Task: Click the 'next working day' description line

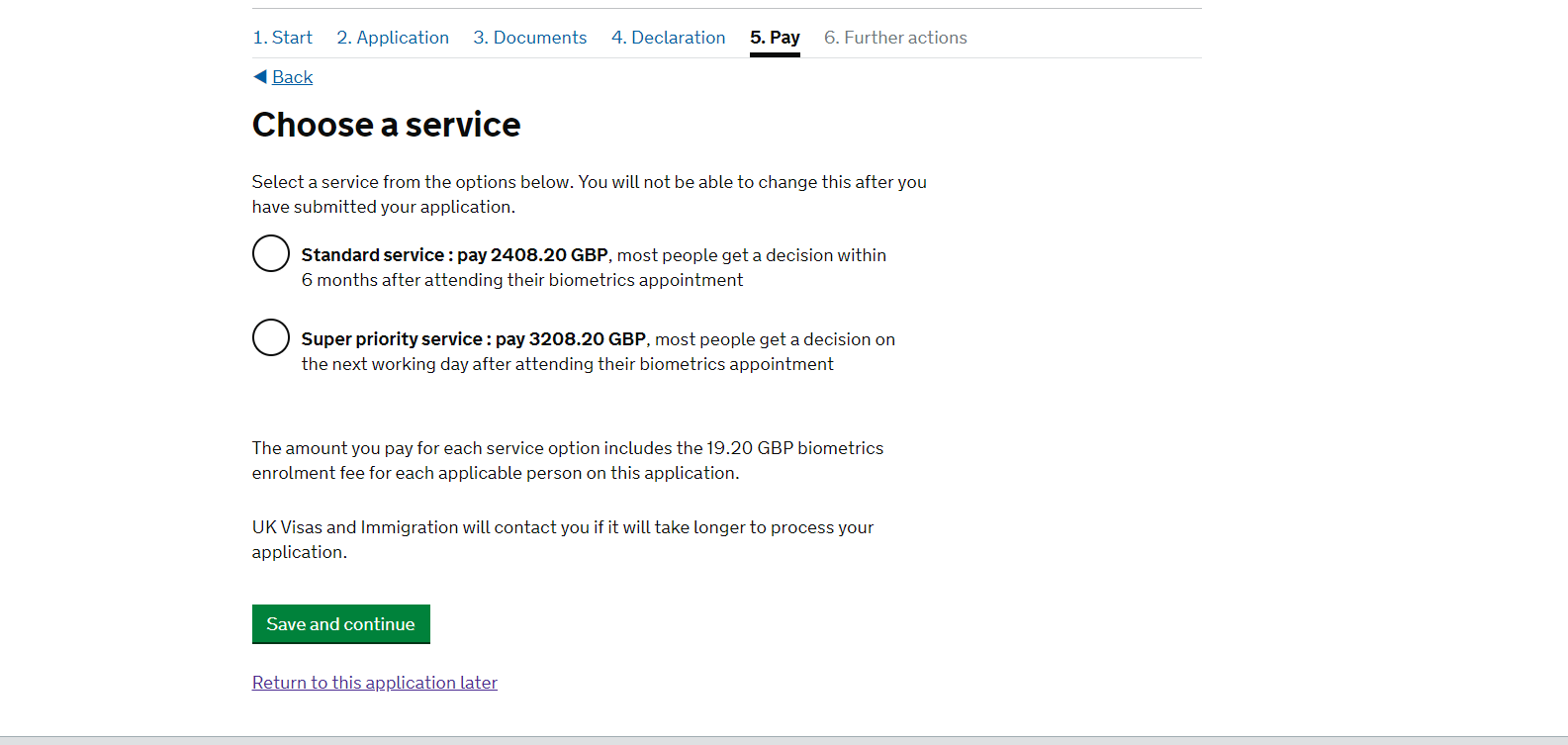Action: (x=567, y=364)
